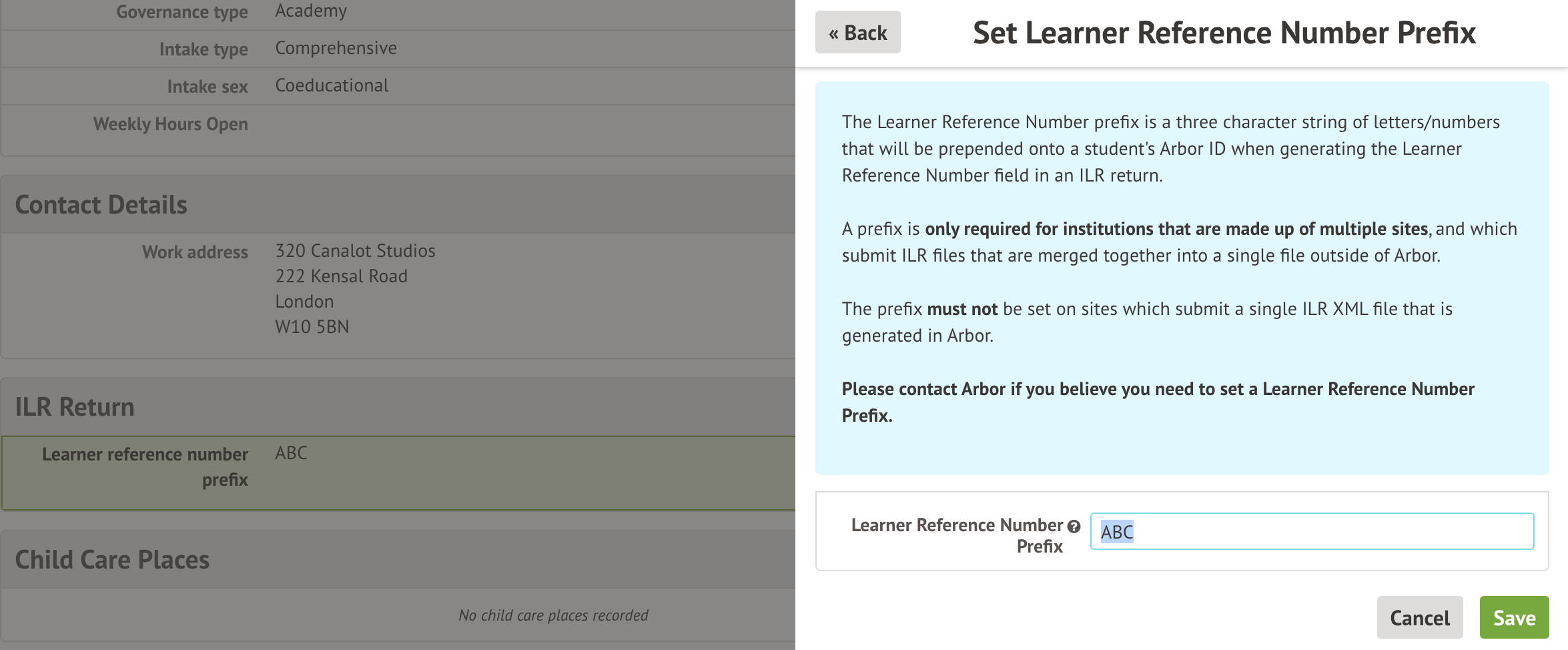Image resolution: width=1568 pixels, height=650 pixels.
Task: Click the Child Care Places heading
Action: [111, 559]
